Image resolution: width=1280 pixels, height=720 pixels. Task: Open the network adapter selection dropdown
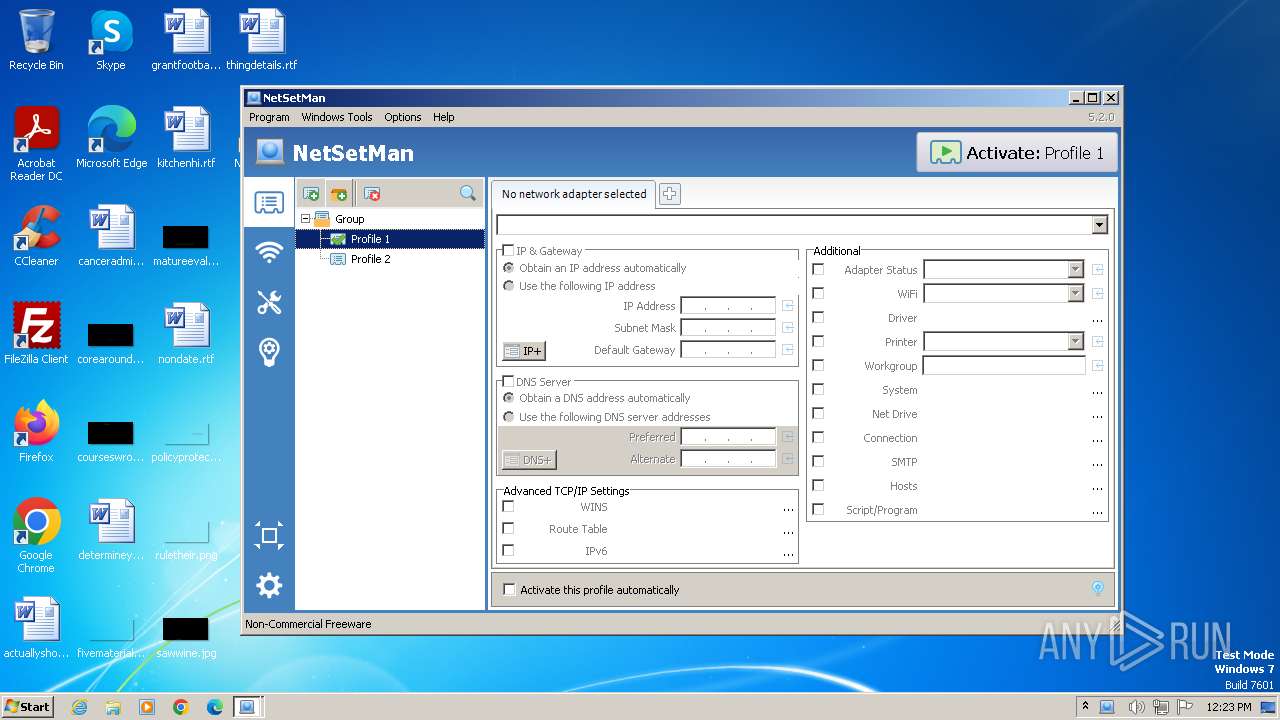1100,225
